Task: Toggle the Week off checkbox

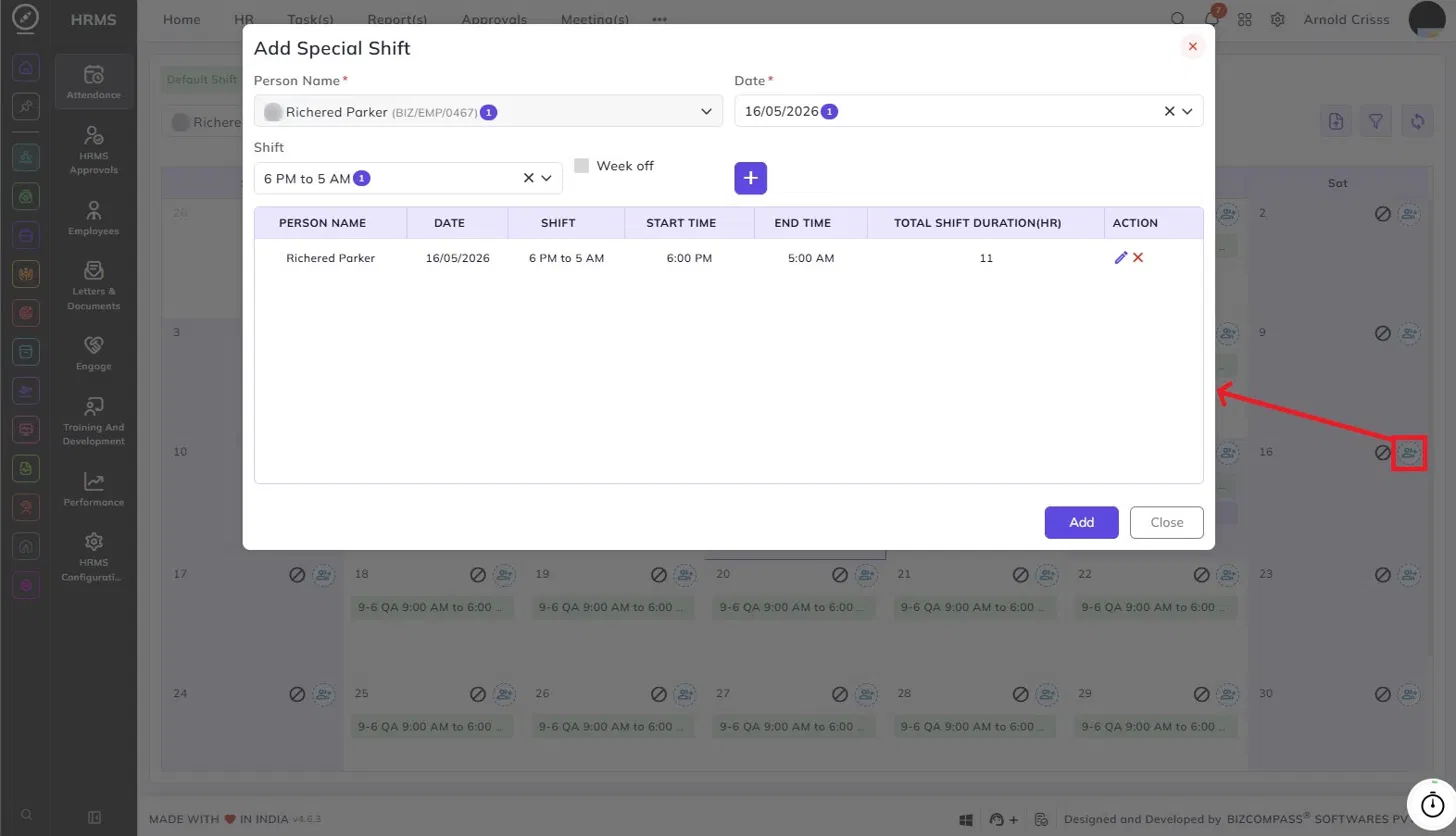Action: click(x=582, y=166)
